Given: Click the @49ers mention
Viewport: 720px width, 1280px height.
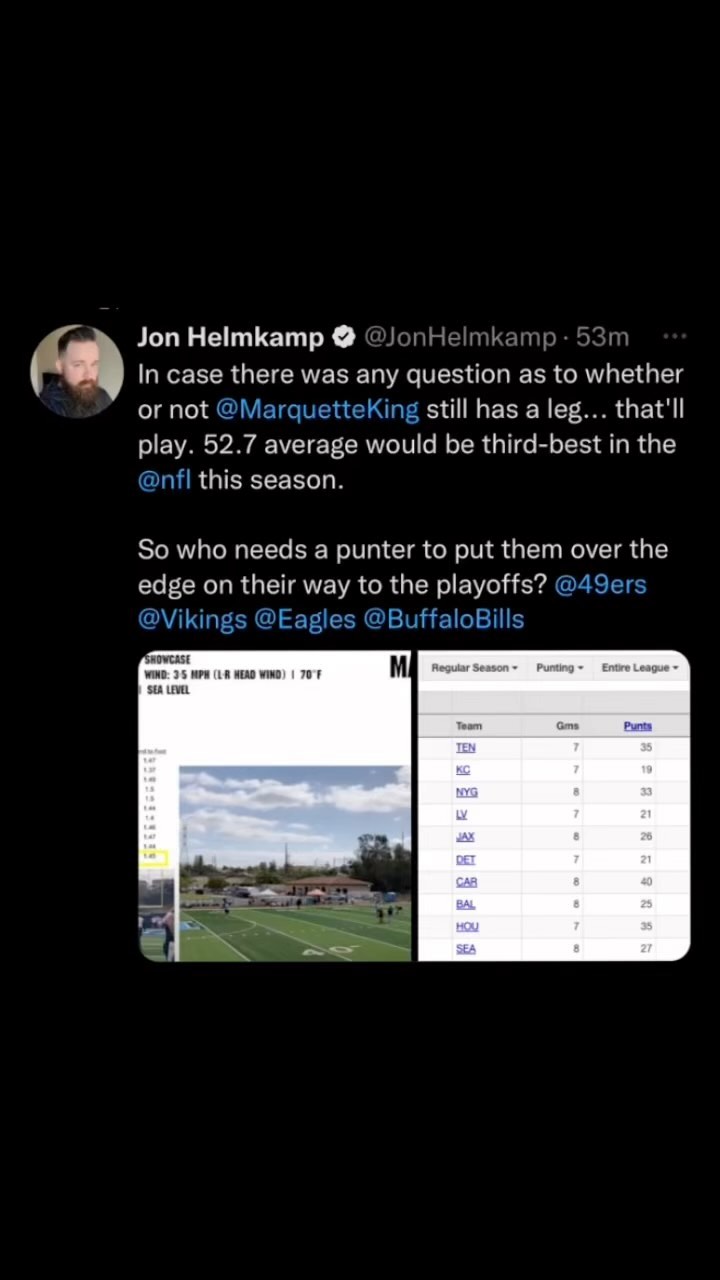Looking at the screenshot, I should coord(600,584).
